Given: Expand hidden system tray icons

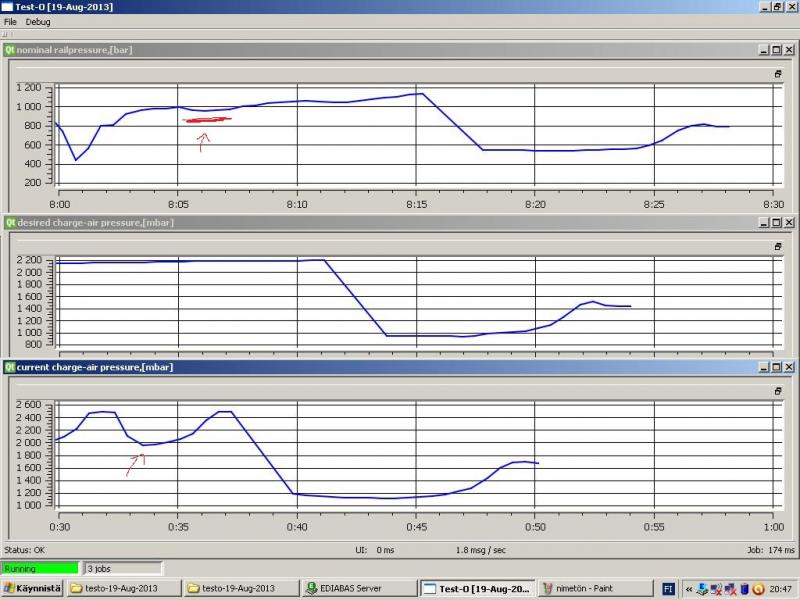Looking at the screenshot, I should 688,588.
